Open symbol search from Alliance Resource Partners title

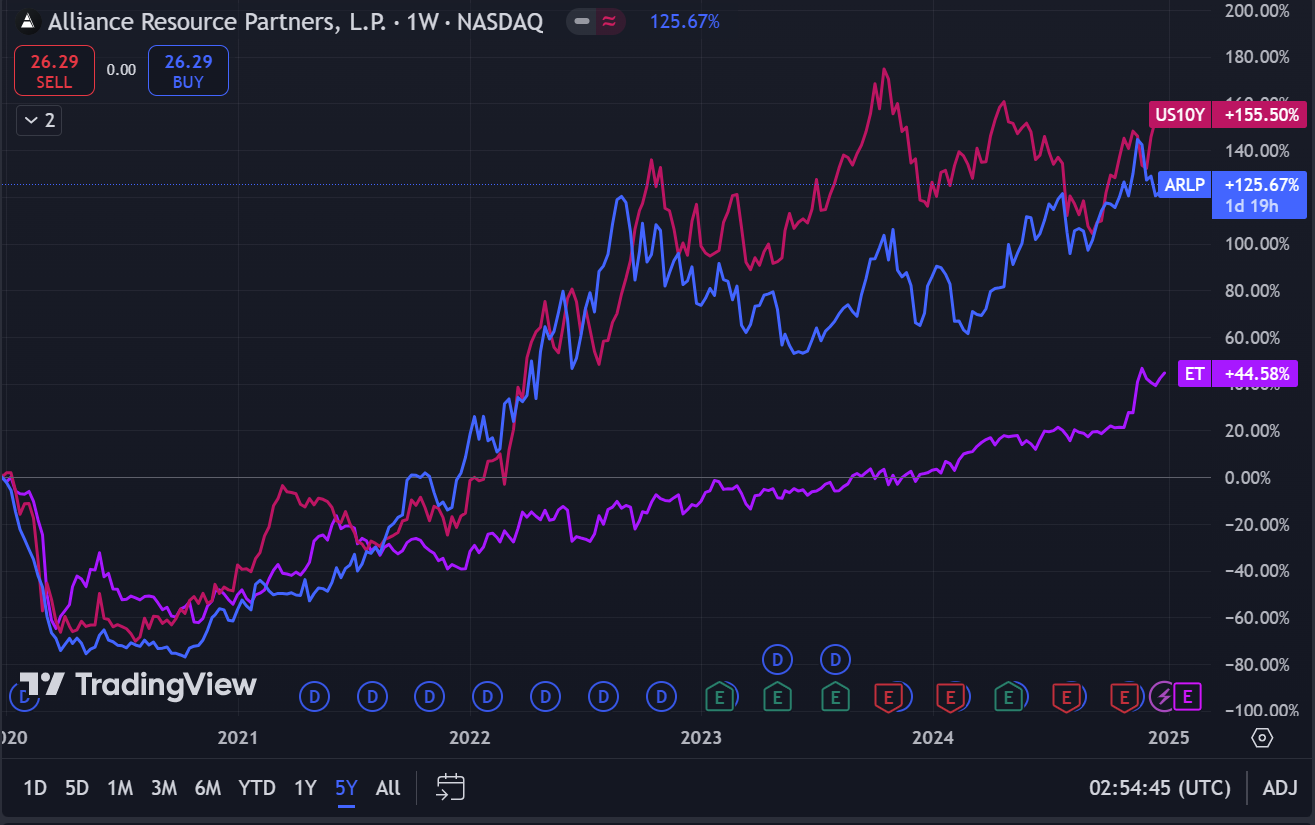[x=295, y=21]
